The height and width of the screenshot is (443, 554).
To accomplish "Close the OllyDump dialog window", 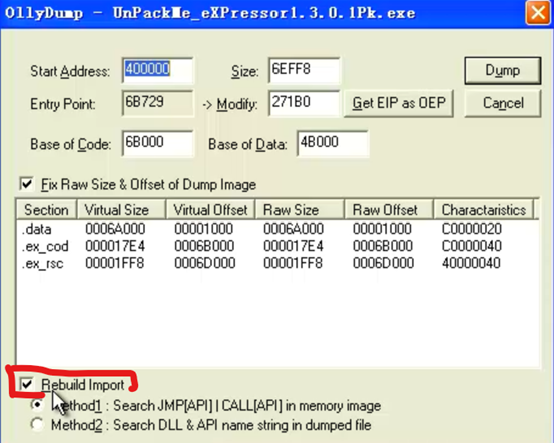I will click(537, 13).
